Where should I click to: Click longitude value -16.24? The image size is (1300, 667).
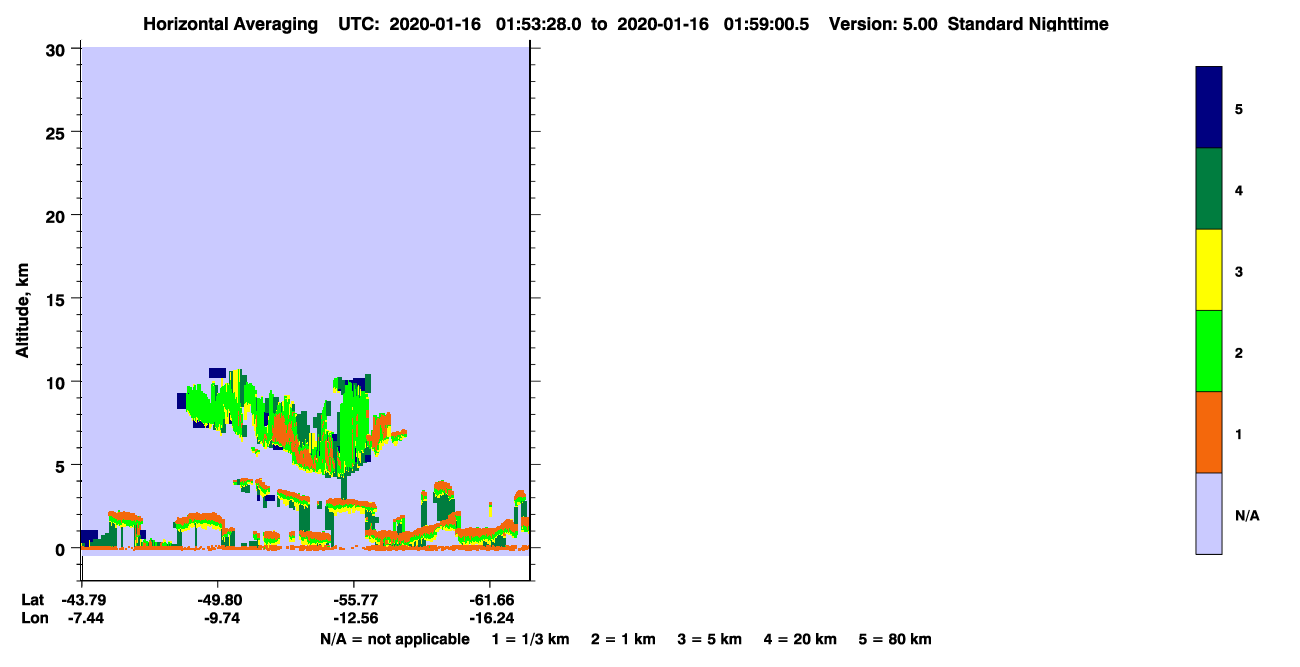tap(490, 619)
